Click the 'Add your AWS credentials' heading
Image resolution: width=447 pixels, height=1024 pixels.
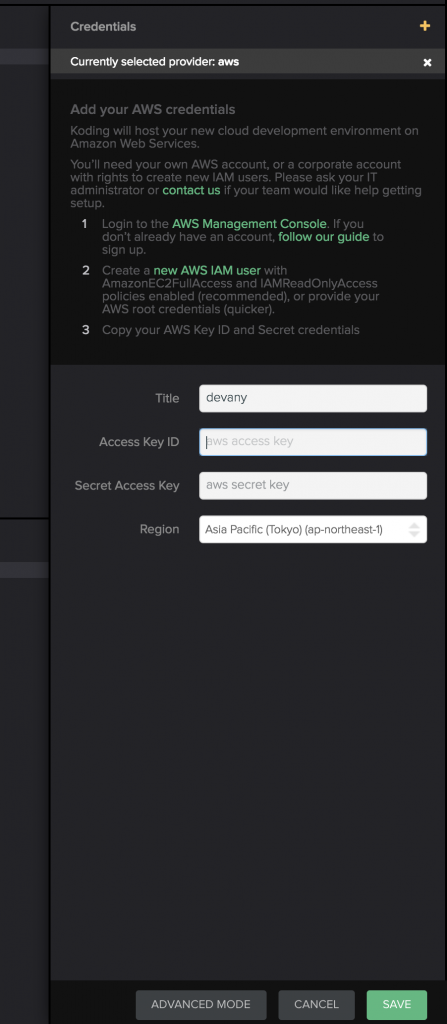click(153, 109)
